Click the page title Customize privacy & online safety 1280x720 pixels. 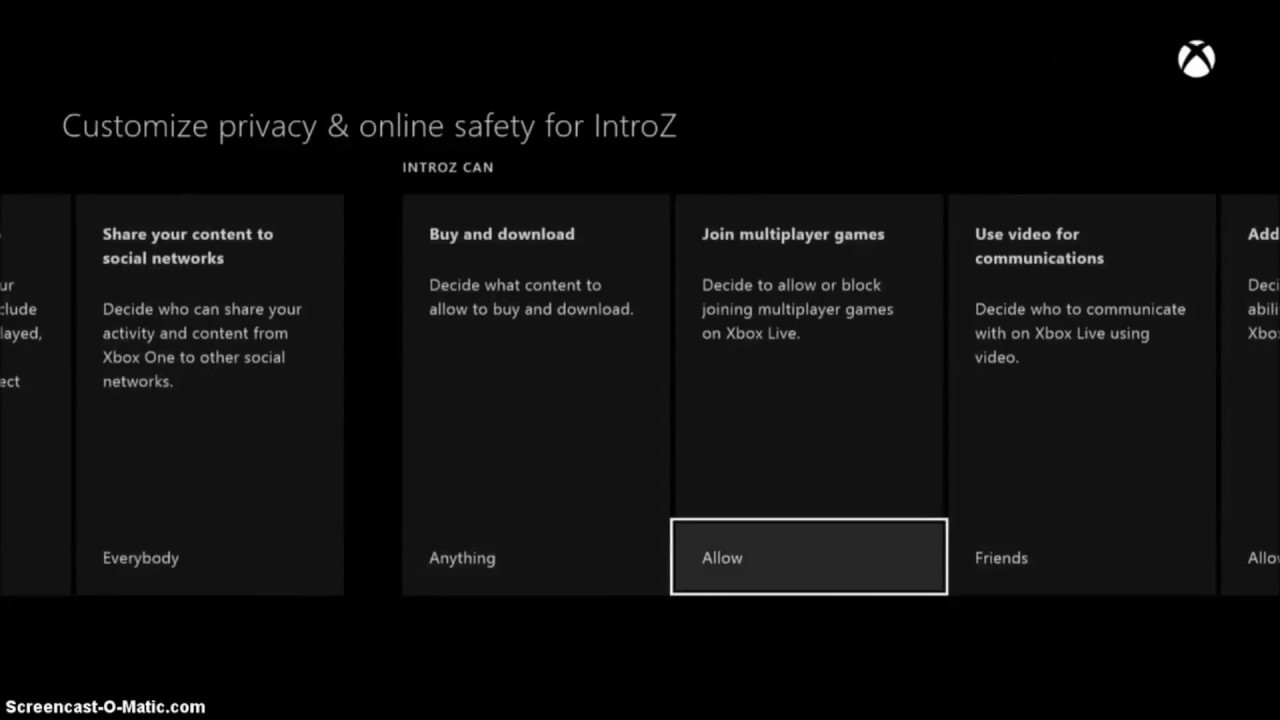click(x=369, y=126)
